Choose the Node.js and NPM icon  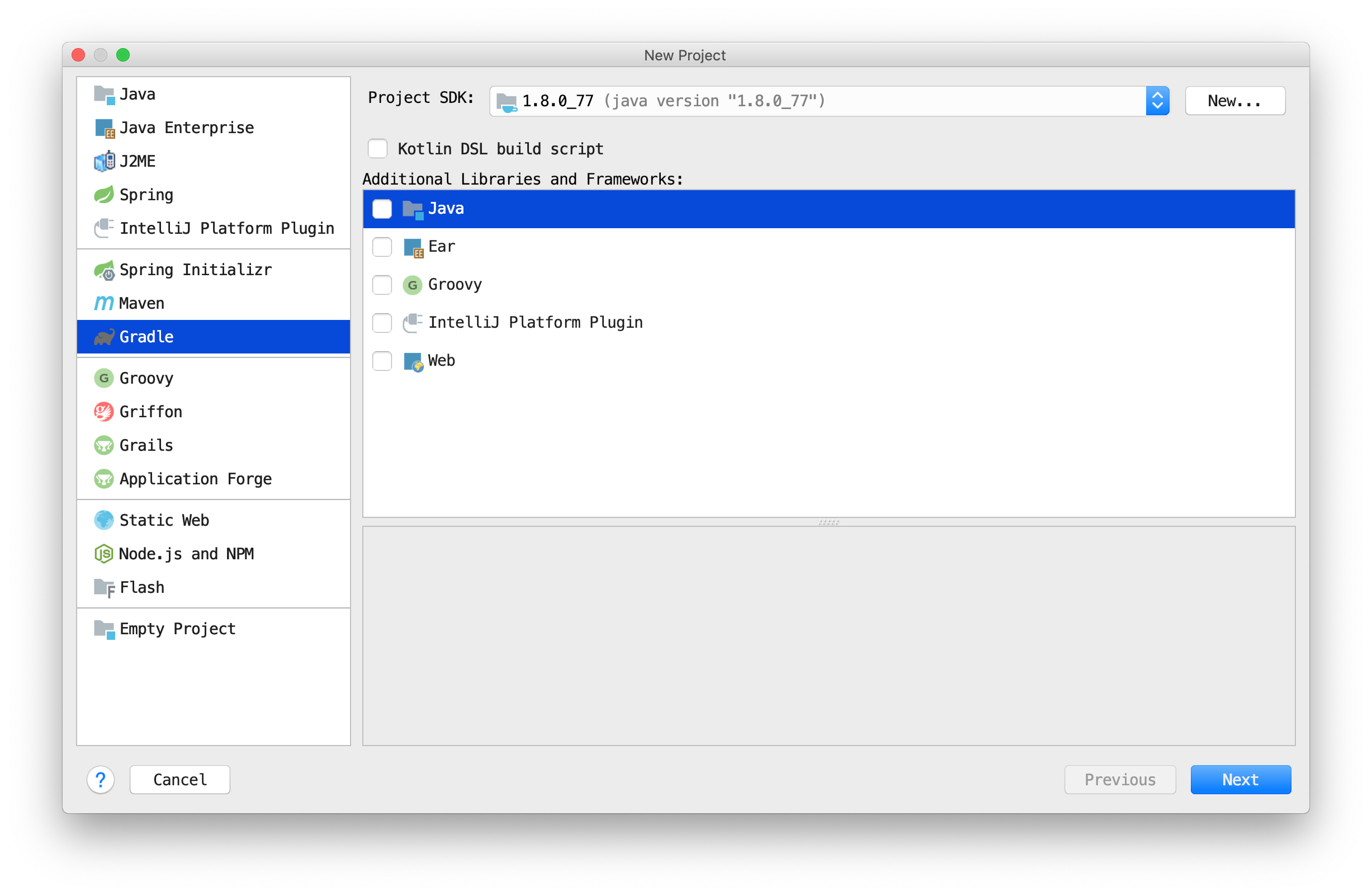(x=103, y=554)
